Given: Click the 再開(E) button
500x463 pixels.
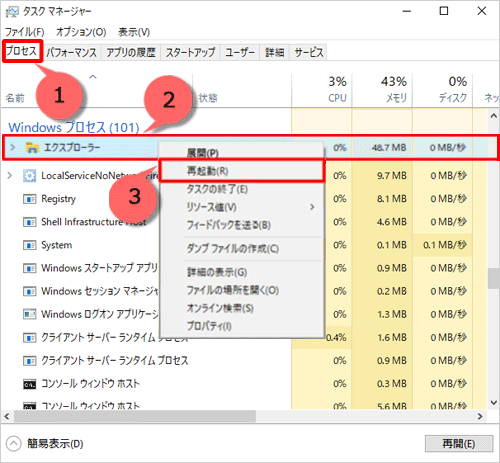Looking at the screenshot, I should (459, 444).
